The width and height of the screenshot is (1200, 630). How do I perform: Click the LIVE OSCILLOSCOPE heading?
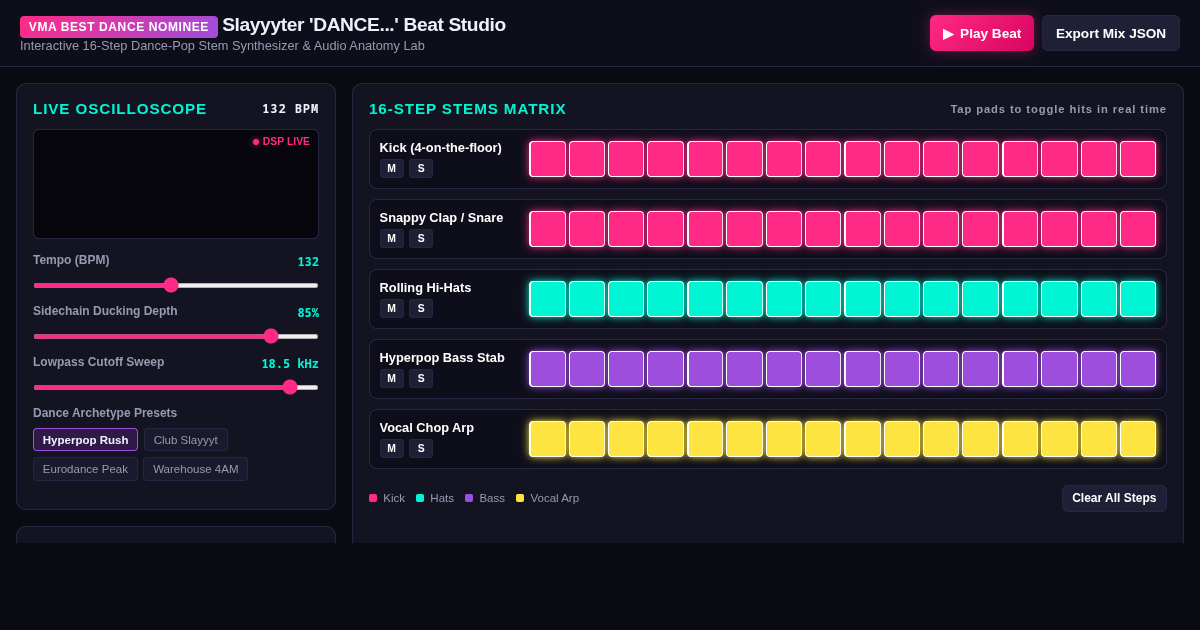click(x=120, y=109)
